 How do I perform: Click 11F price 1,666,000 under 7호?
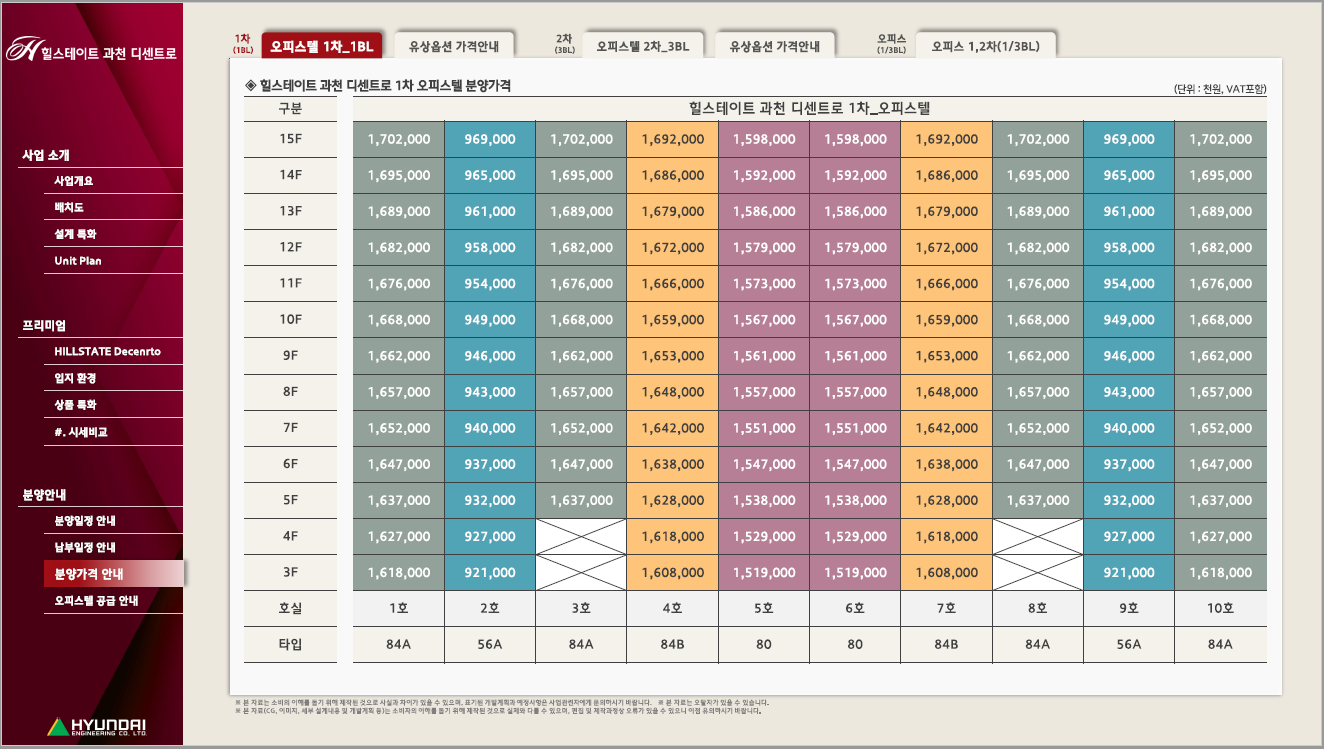pyautogui.click(x=946, y=283)
